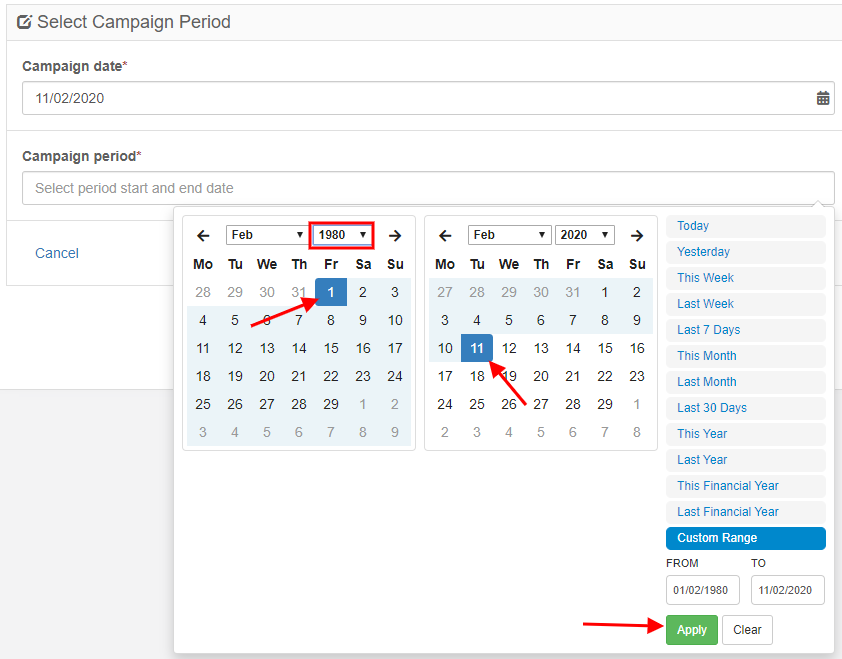Screen dimensions: 842x659
Task: Go to next month on left calendar
Action: [395, 235]
